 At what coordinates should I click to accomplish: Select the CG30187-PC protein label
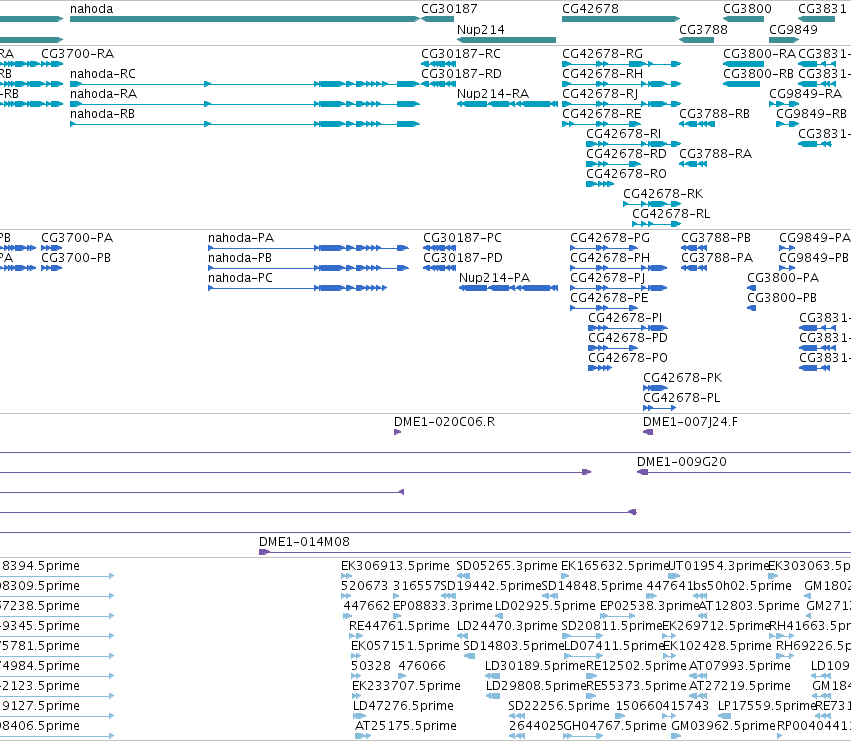click(x=462, y=238)
